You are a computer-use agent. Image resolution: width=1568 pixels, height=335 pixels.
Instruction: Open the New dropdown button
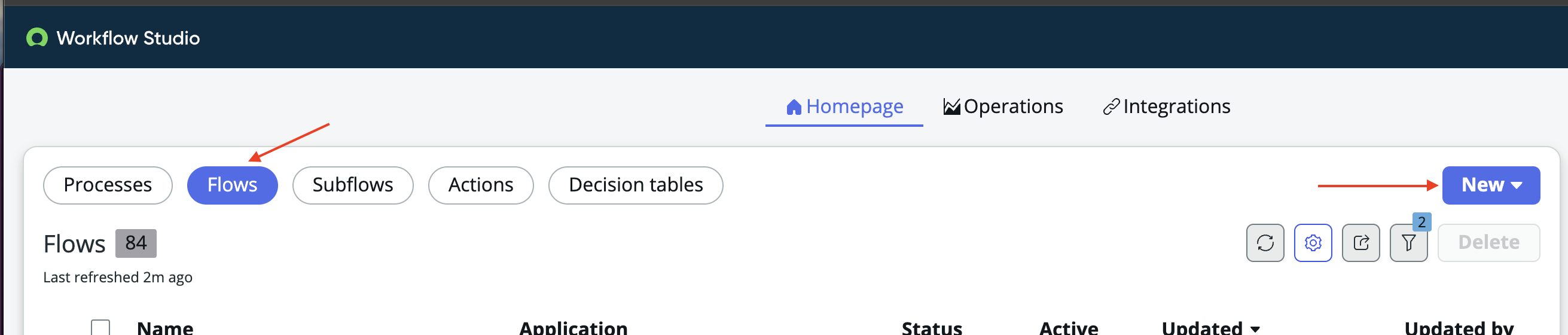(x=1490, y=185)
